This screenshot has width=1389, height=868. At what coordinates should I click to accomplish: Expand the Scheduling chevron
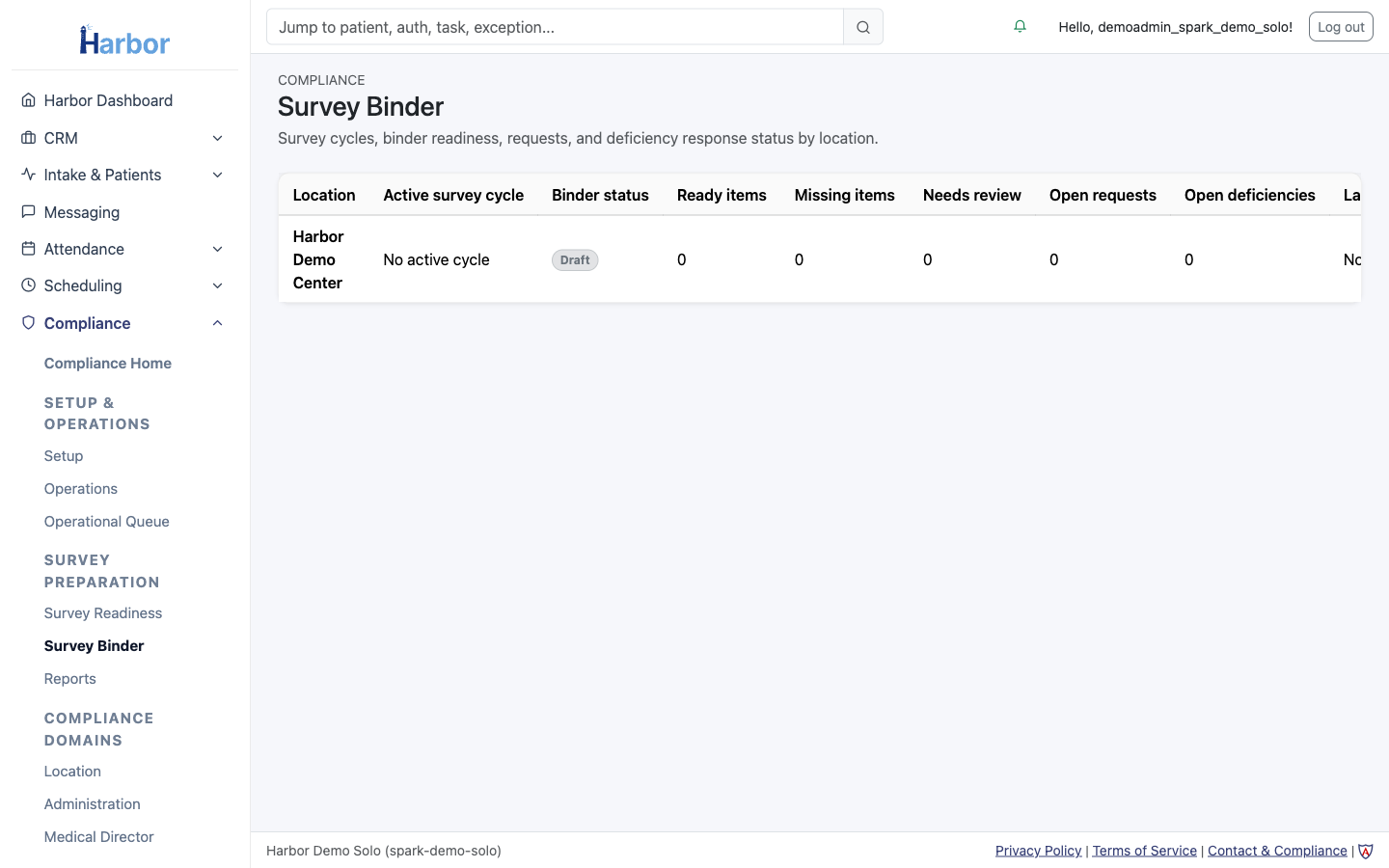point(218,285)
